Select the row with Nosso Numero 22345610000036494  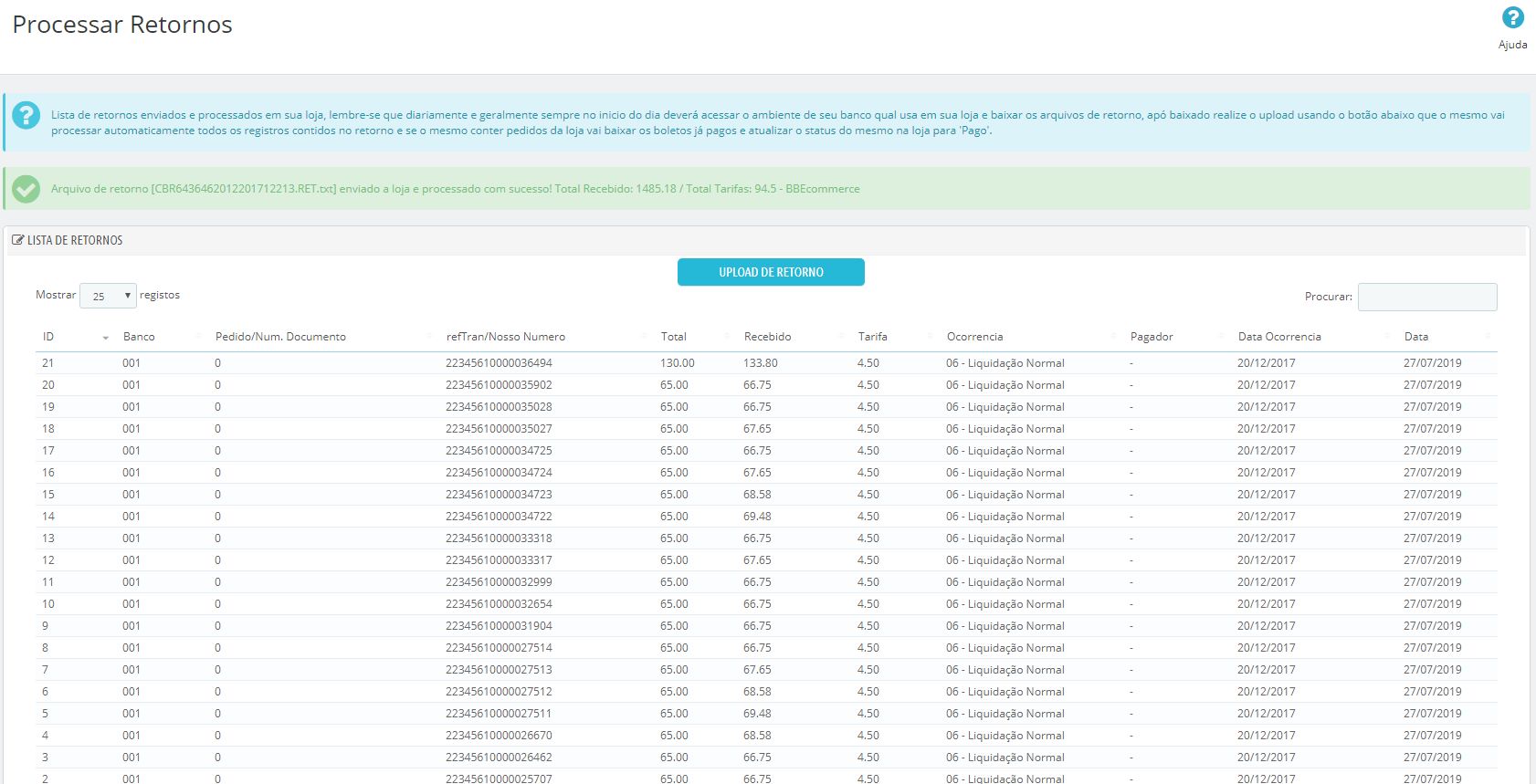(x=499, y=363)
